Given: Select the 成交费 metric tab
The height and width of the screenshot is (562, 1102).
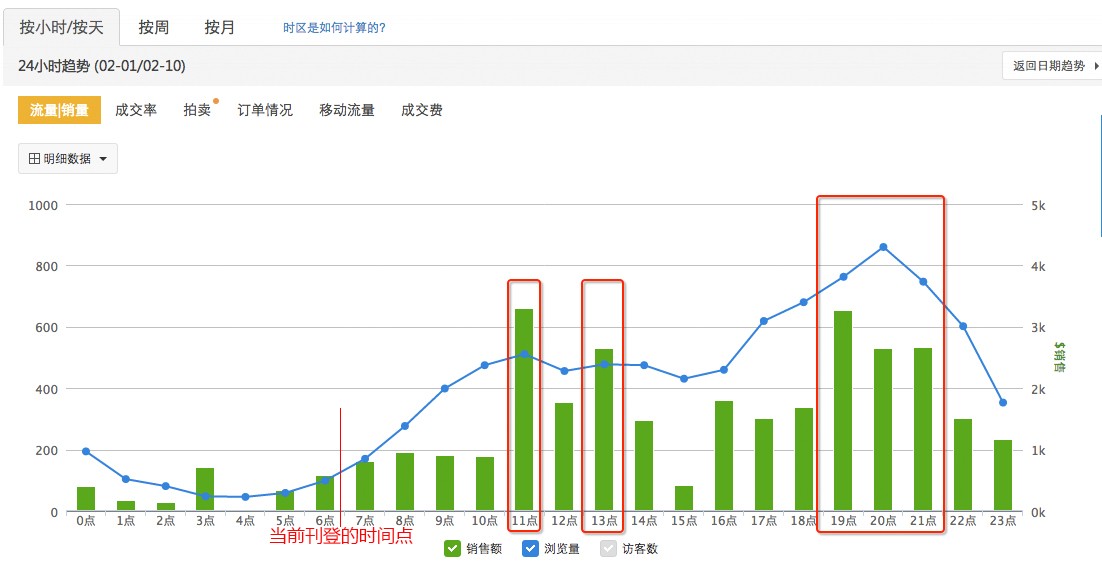Looking at the screenshot, I should (x=422, y=110).
